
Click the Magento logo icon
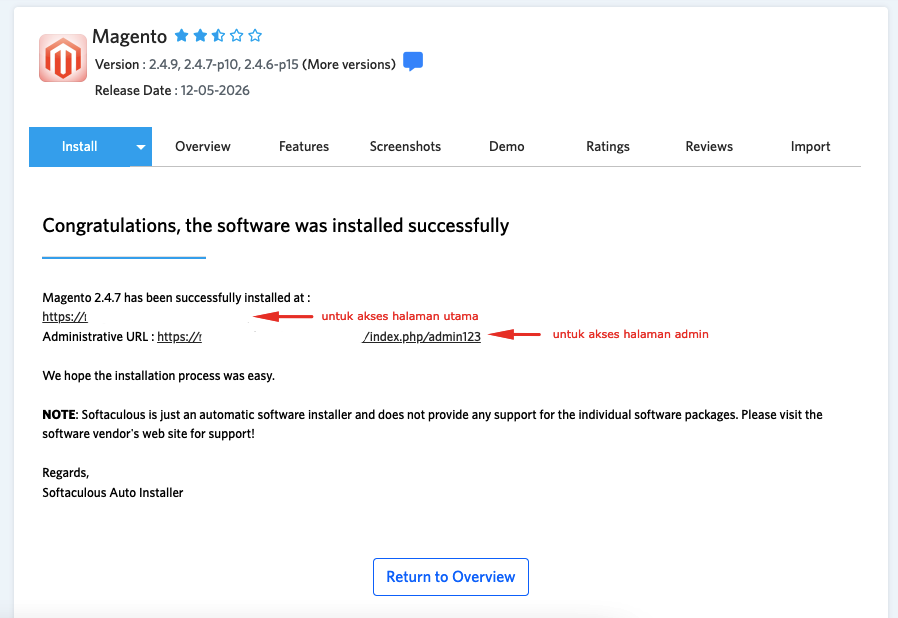click(63, 58)
